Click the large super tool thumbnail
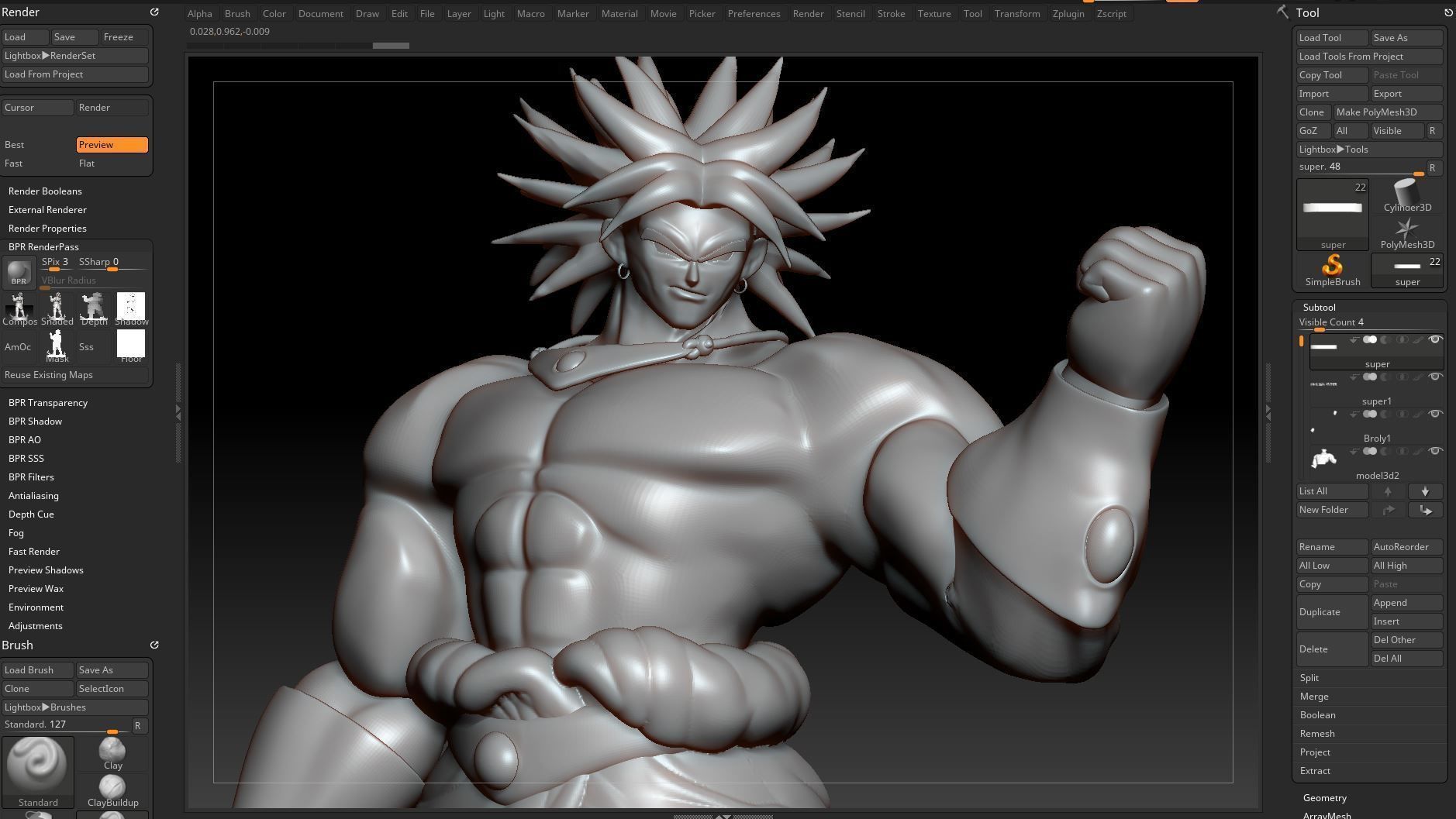This screenshot has height=819, width=1456. 1332,214
